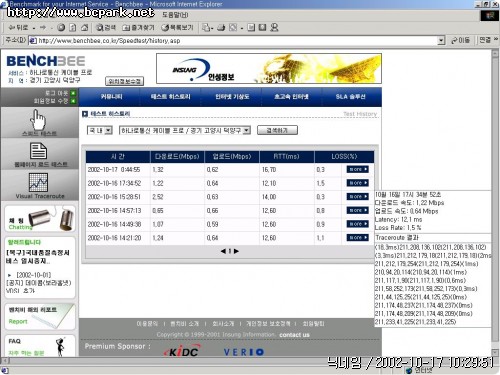Open the 인터넷 기상도 navigation tab
The width and height of the screenshot is (500, 375).
coord(232,97)
